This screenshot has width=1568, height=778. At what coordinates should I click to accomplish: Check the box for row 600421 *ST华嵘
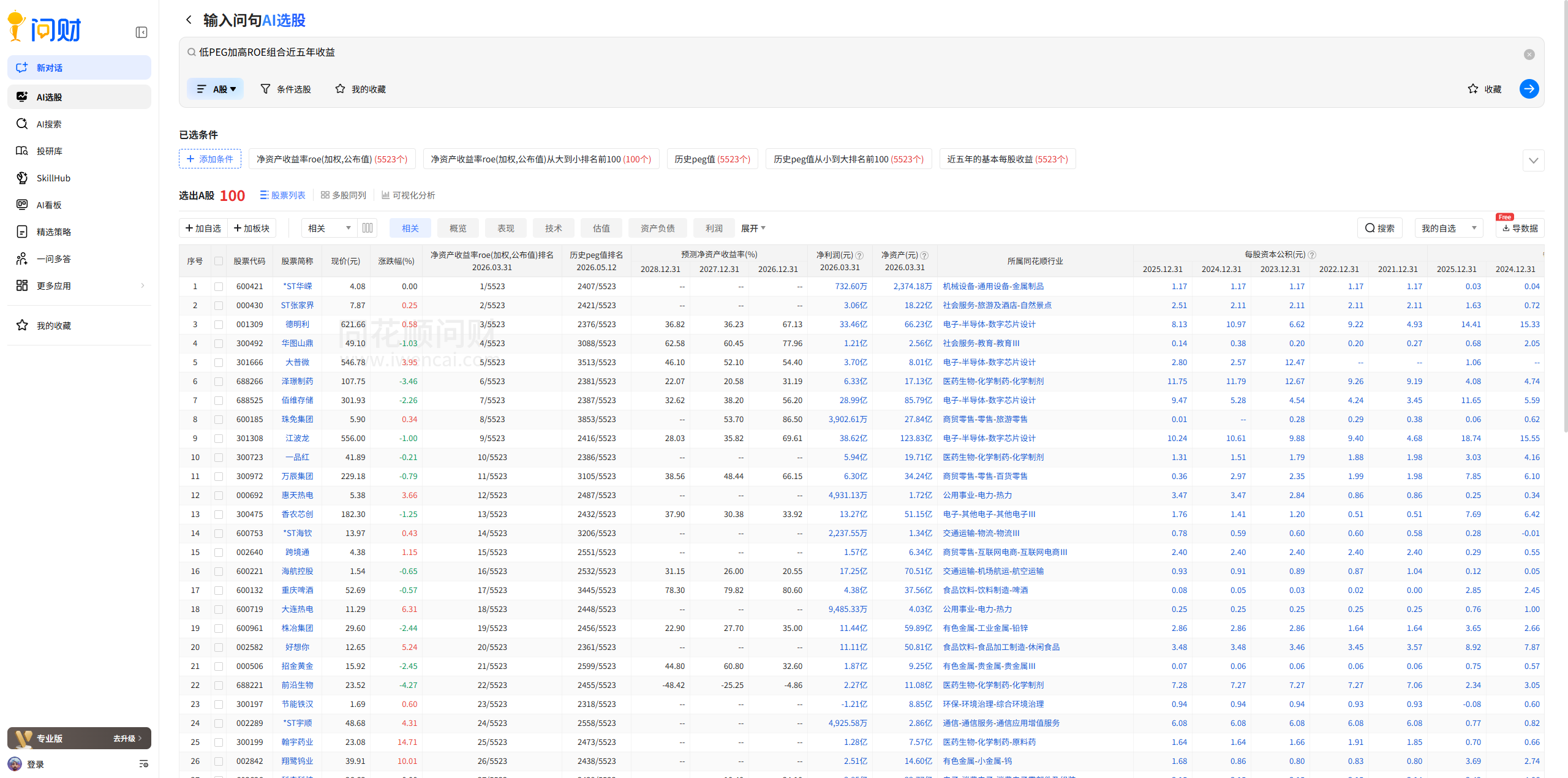[x=219, y=287]
